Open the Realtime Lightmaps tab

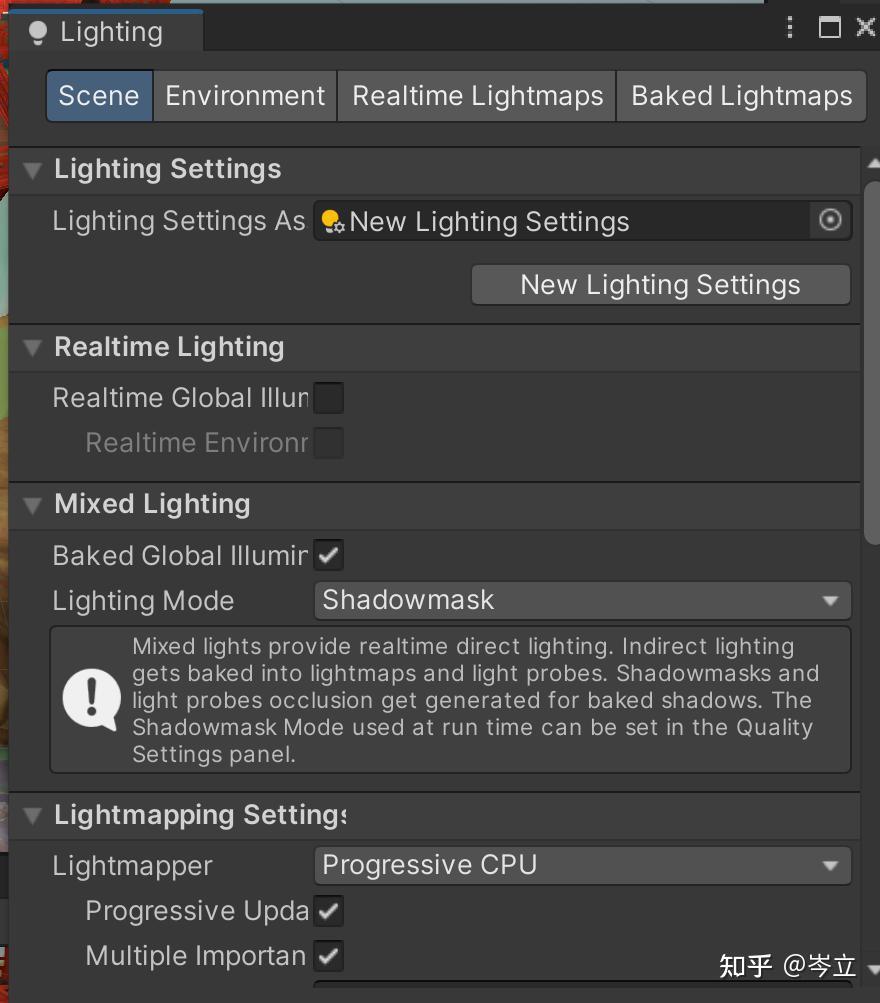click(x=476, y=95)
